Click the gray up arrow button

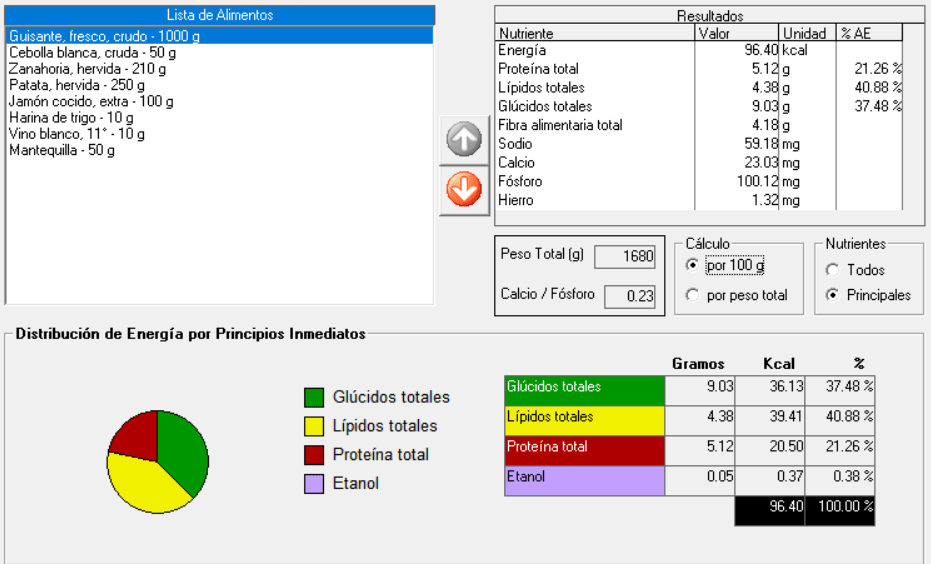[463, 141]
